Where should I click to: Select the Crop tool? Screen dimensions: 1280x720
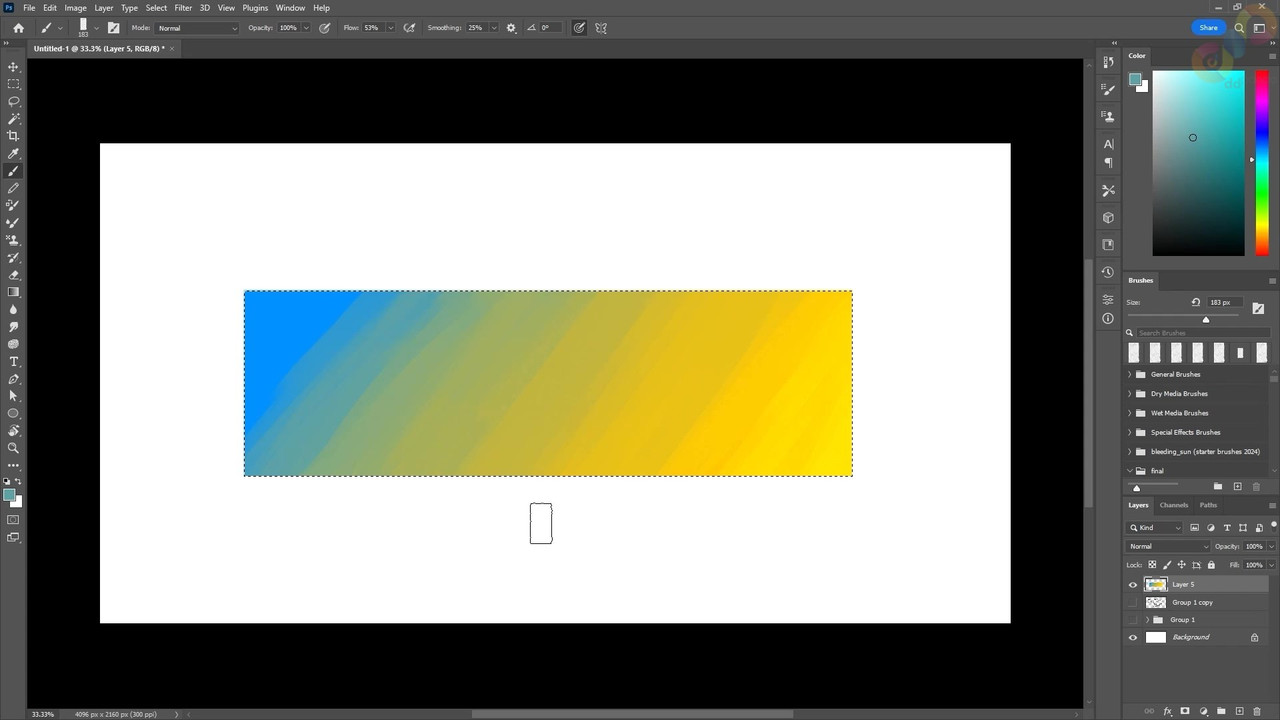click(14, 136)
